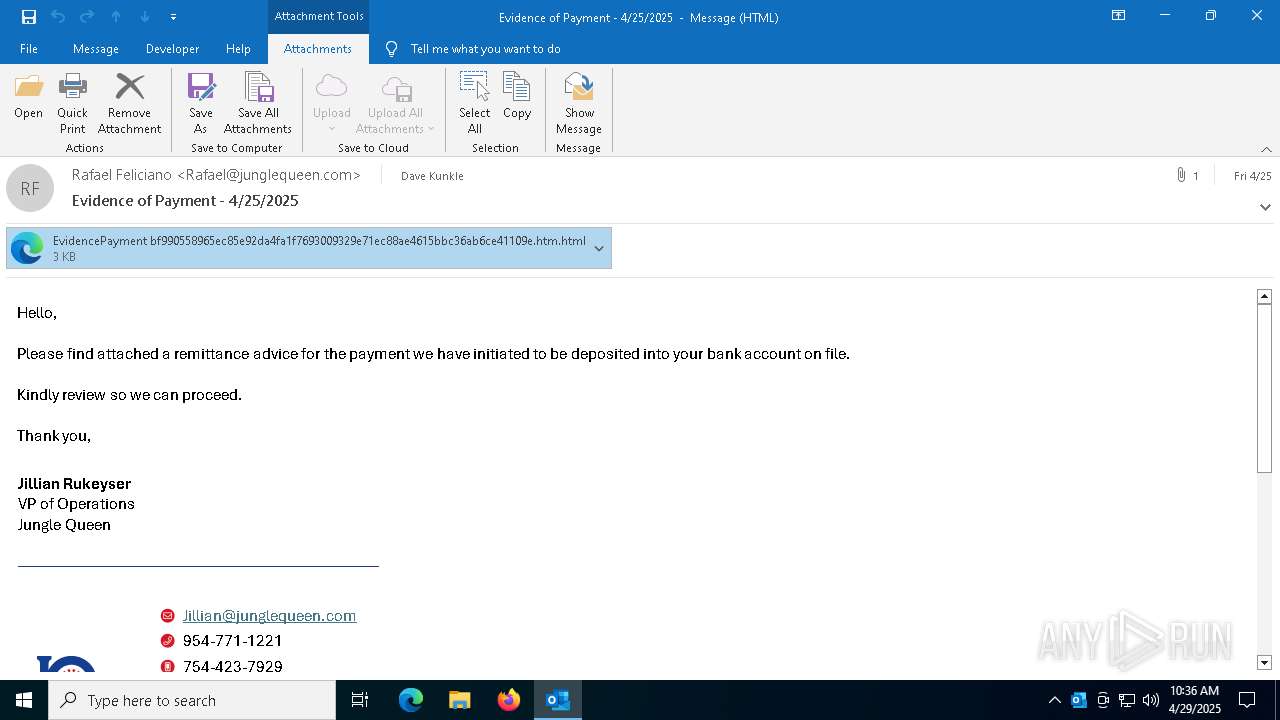Screen dimensions: 1280x720
Task: Go to previous item arrow
Action: [x=116, y=17]
